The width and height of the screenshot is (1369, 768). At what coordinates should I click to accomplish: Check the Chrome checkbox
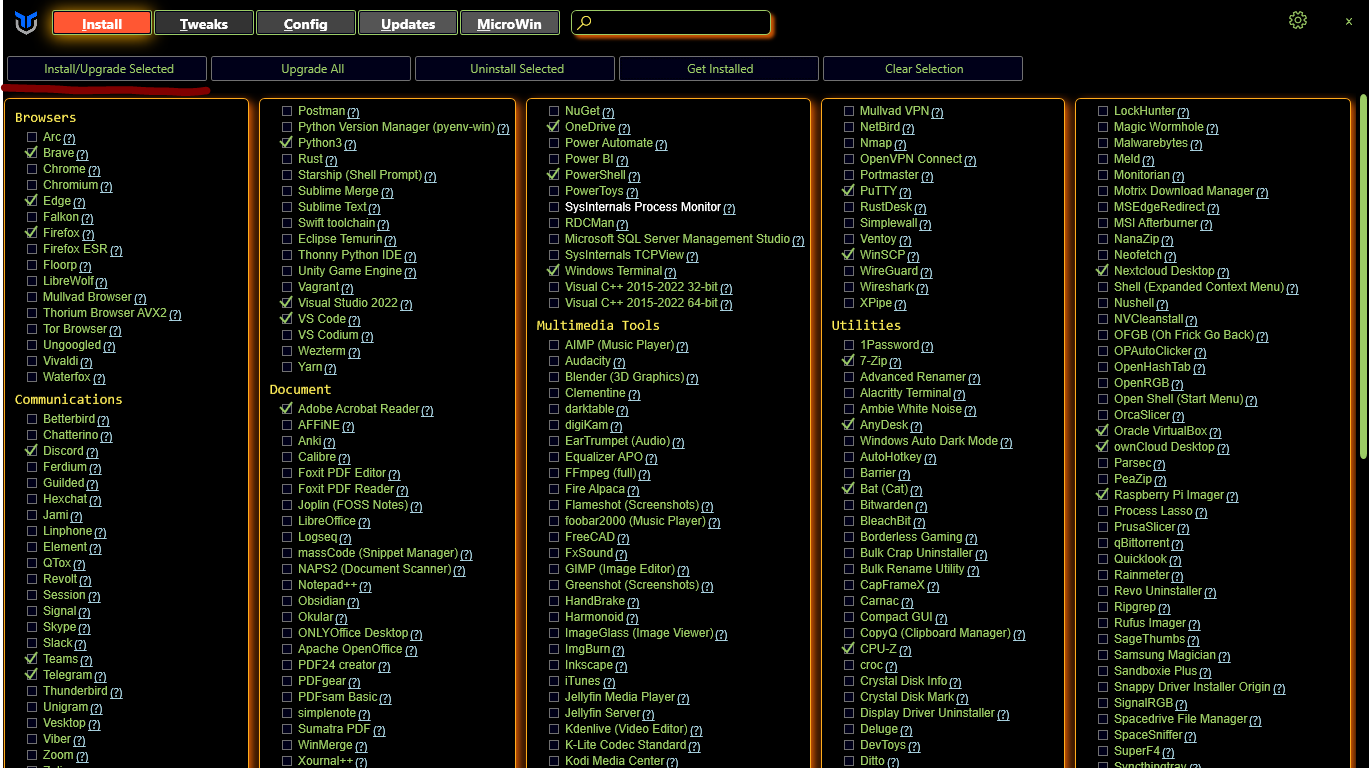click(x=32, y=169)
